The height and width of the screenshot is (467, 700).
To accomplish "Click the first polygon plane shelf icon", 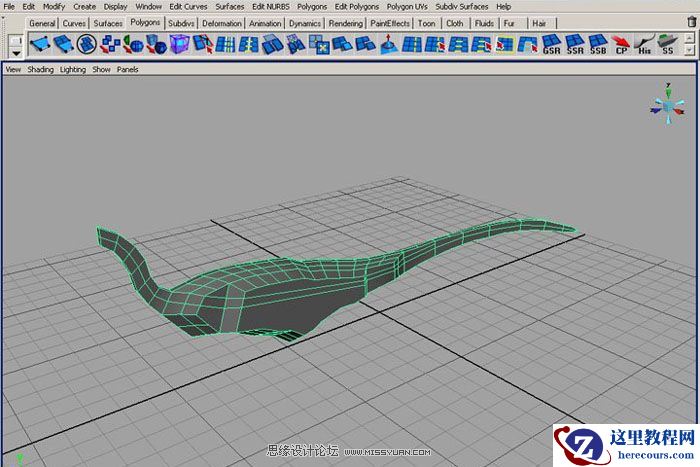I will [39, 44].
